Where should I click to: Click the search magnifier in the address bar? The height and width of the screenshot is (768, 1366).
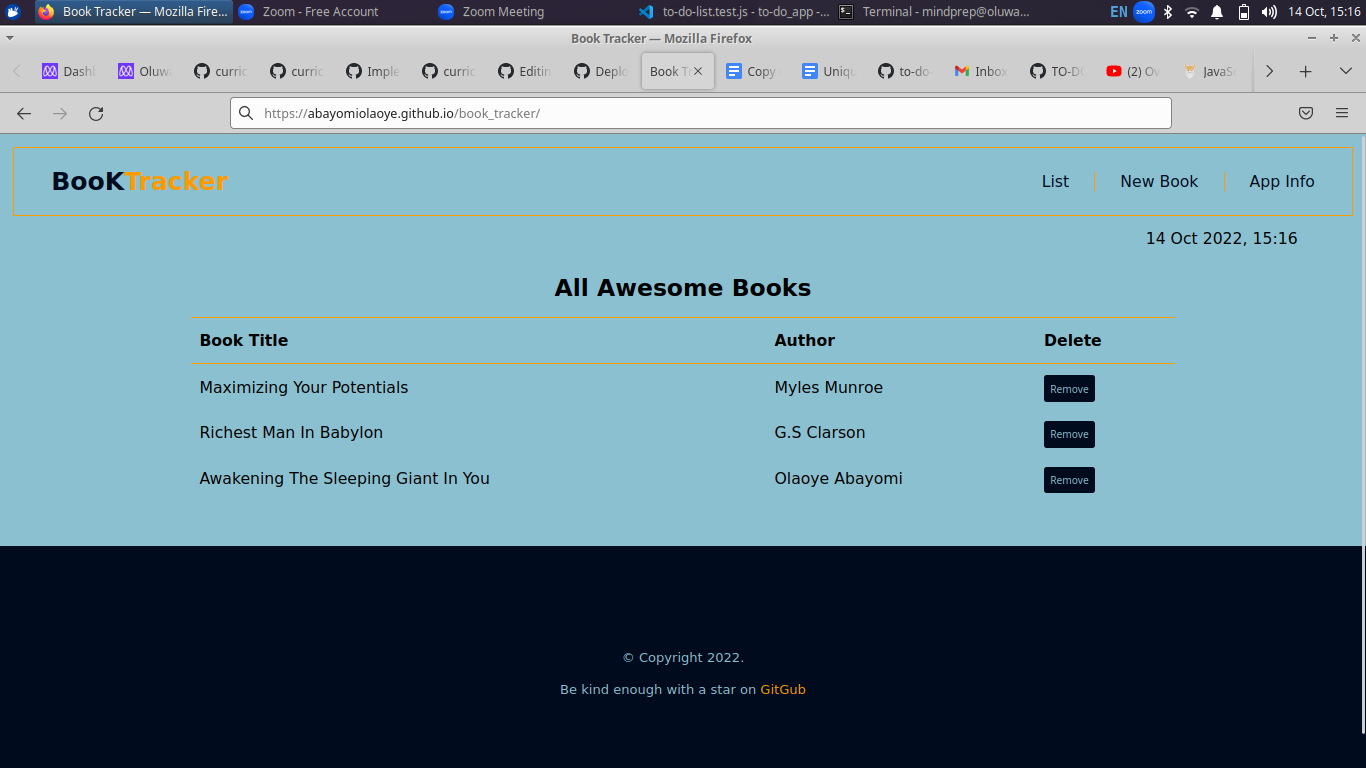click(246, 113)
